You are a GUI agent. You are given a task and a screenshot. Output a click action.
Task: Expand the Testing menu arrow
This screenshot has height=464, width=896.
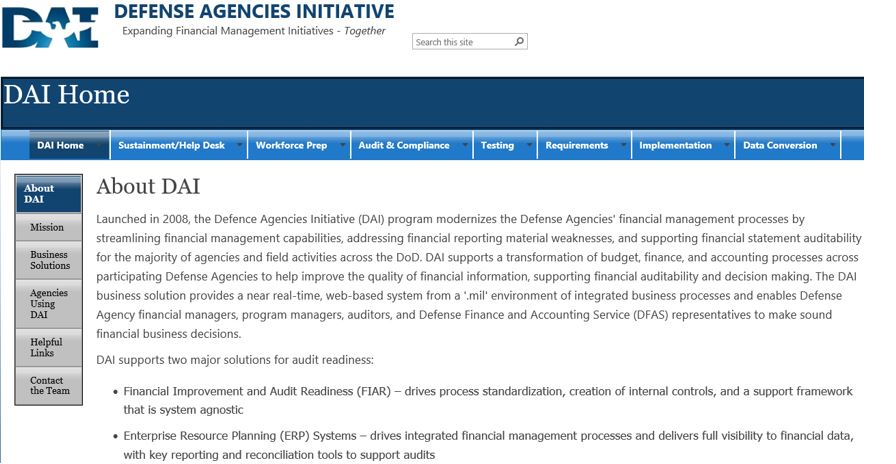(x=529, y=145)
